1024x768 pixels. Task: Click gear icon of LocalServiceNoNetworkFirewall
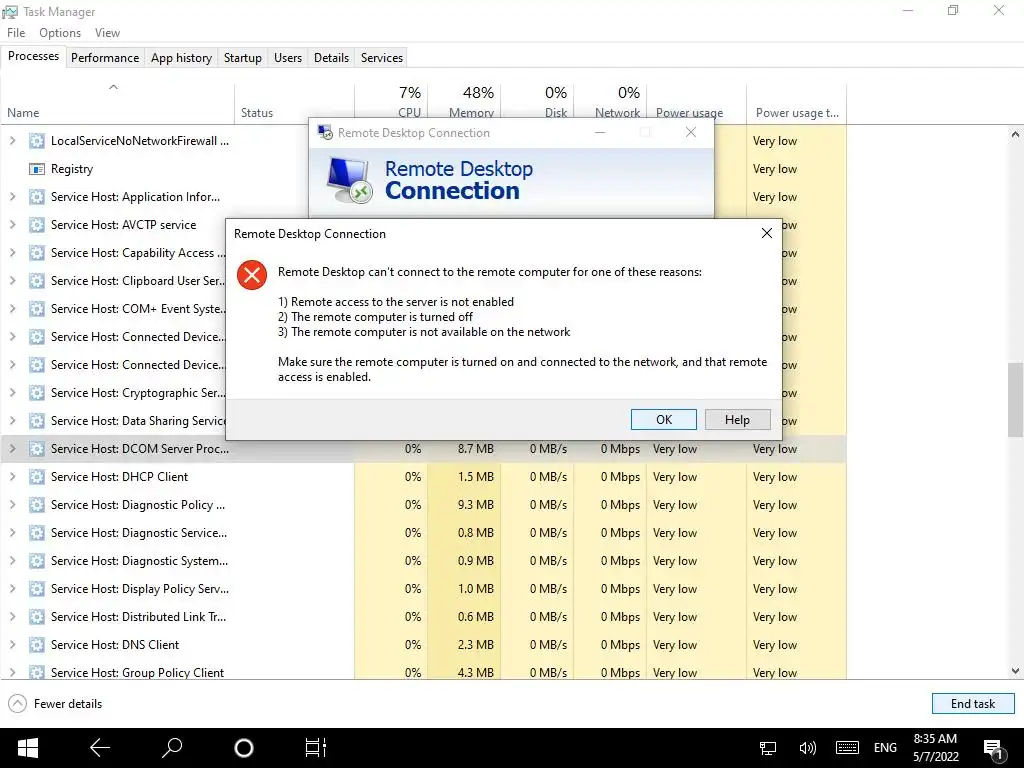[x=37, y=140]
